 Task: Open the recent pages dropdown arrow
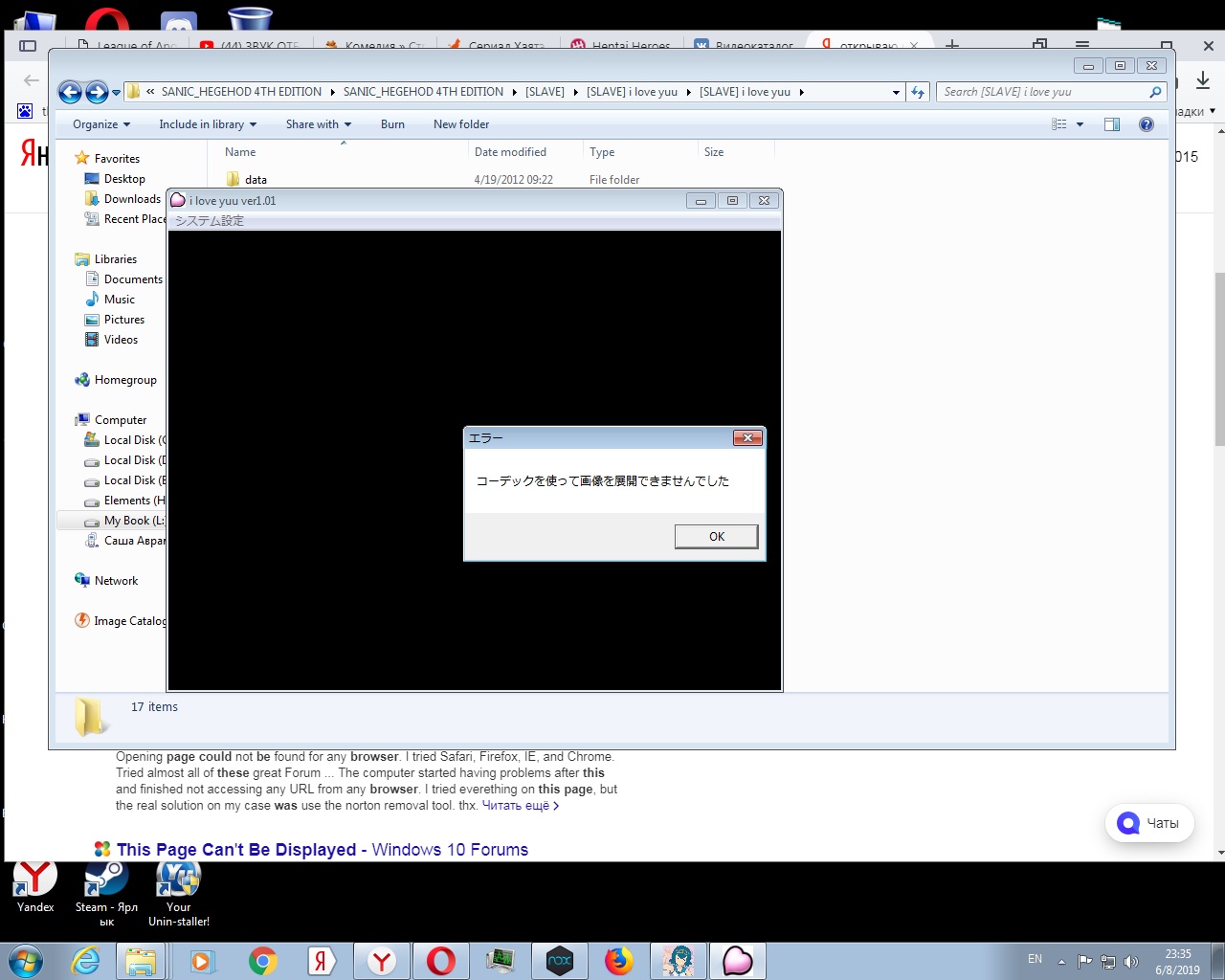coord(117,93)
